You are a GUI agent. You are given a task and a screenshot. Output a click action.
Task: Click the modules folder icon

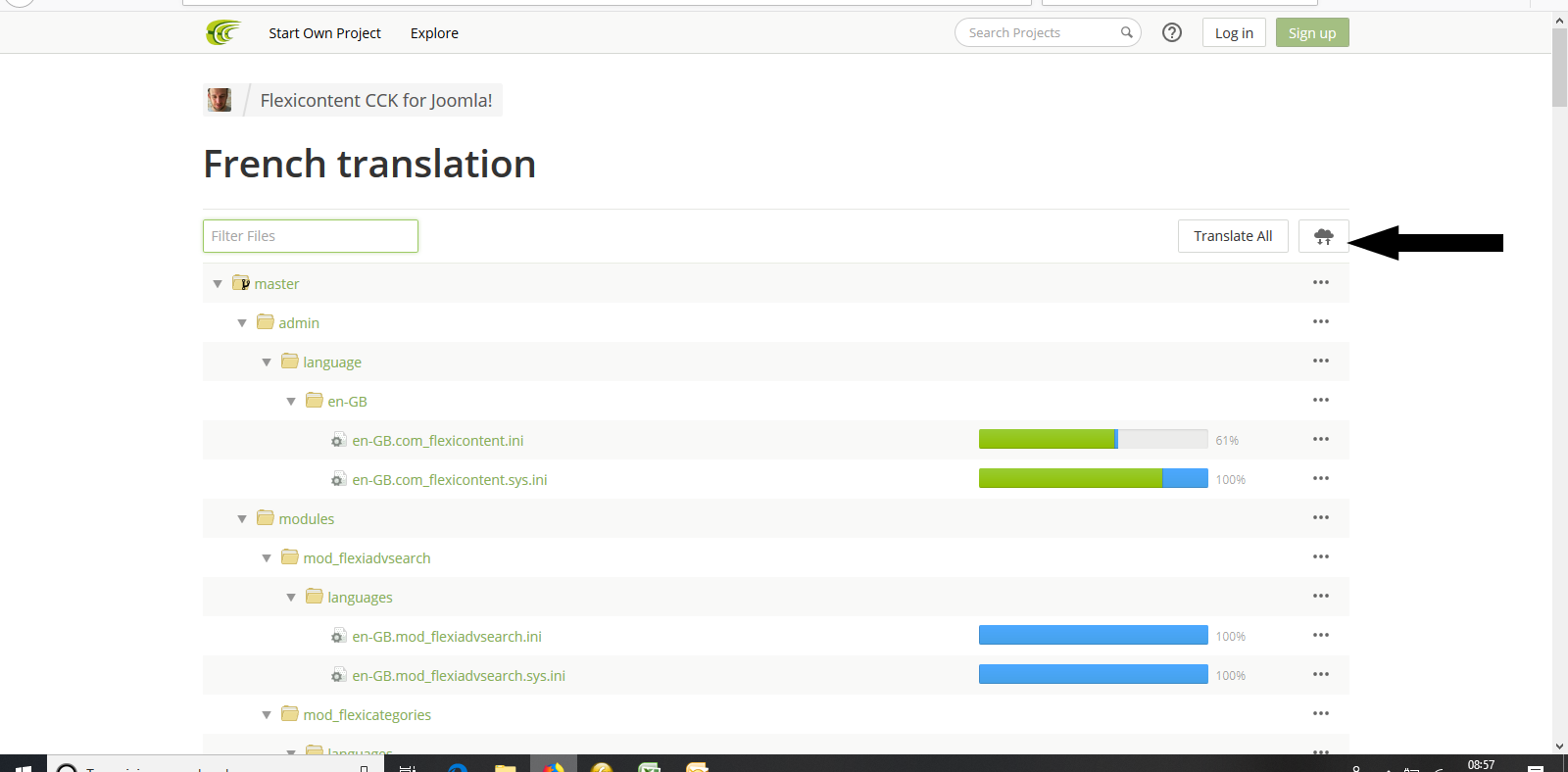pyautogui.click(x=266, y=517)
